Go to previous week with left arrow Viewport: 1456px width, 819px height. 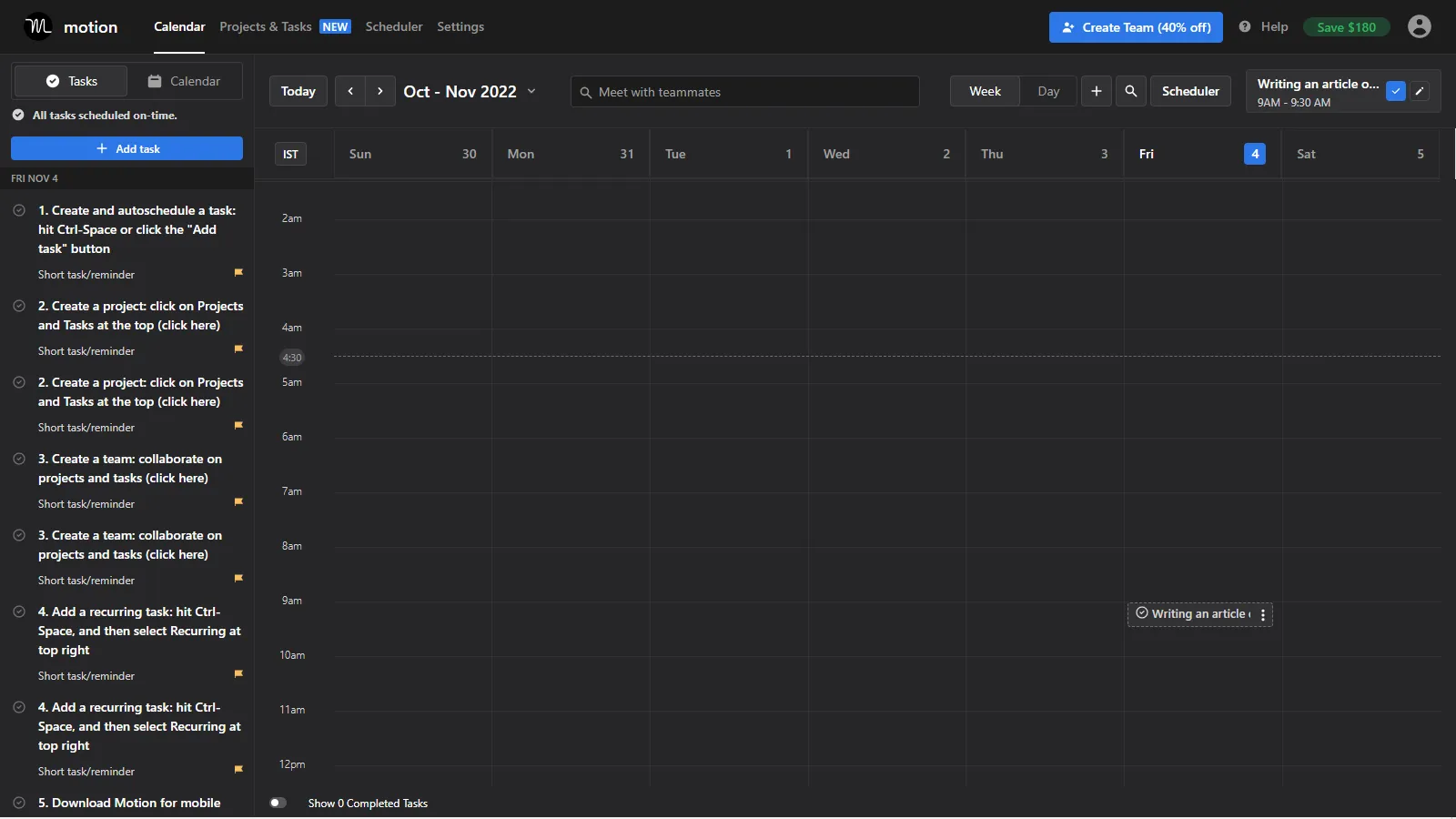[x=350, y=91]
